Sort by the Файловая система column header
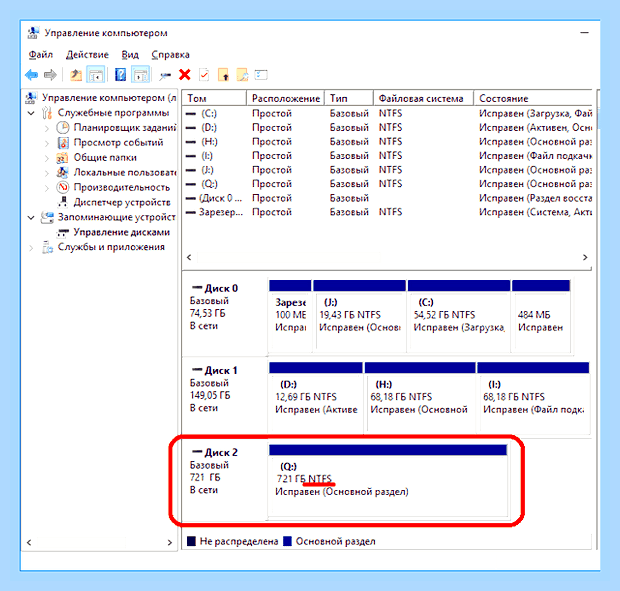 coord(423,98)
